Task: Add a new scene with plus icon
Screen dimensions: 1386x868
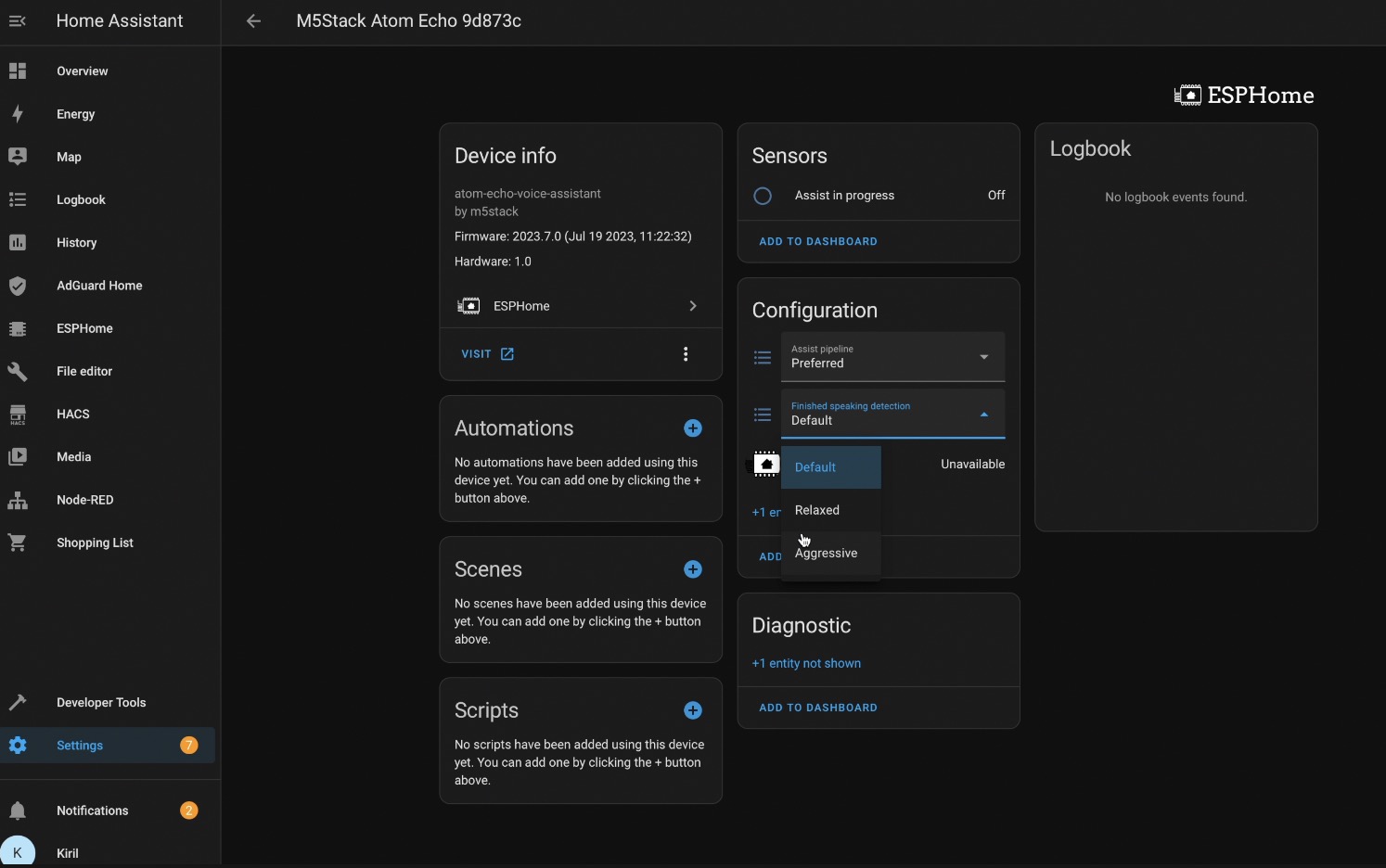Action: [x=693, y=569]
